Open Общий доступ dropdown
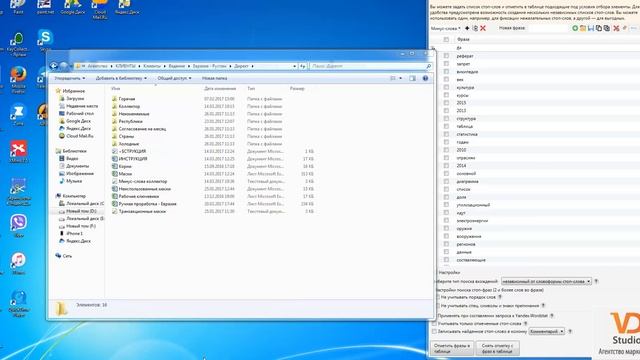This screenshot has width=640, height=360. tap(174, 78)
